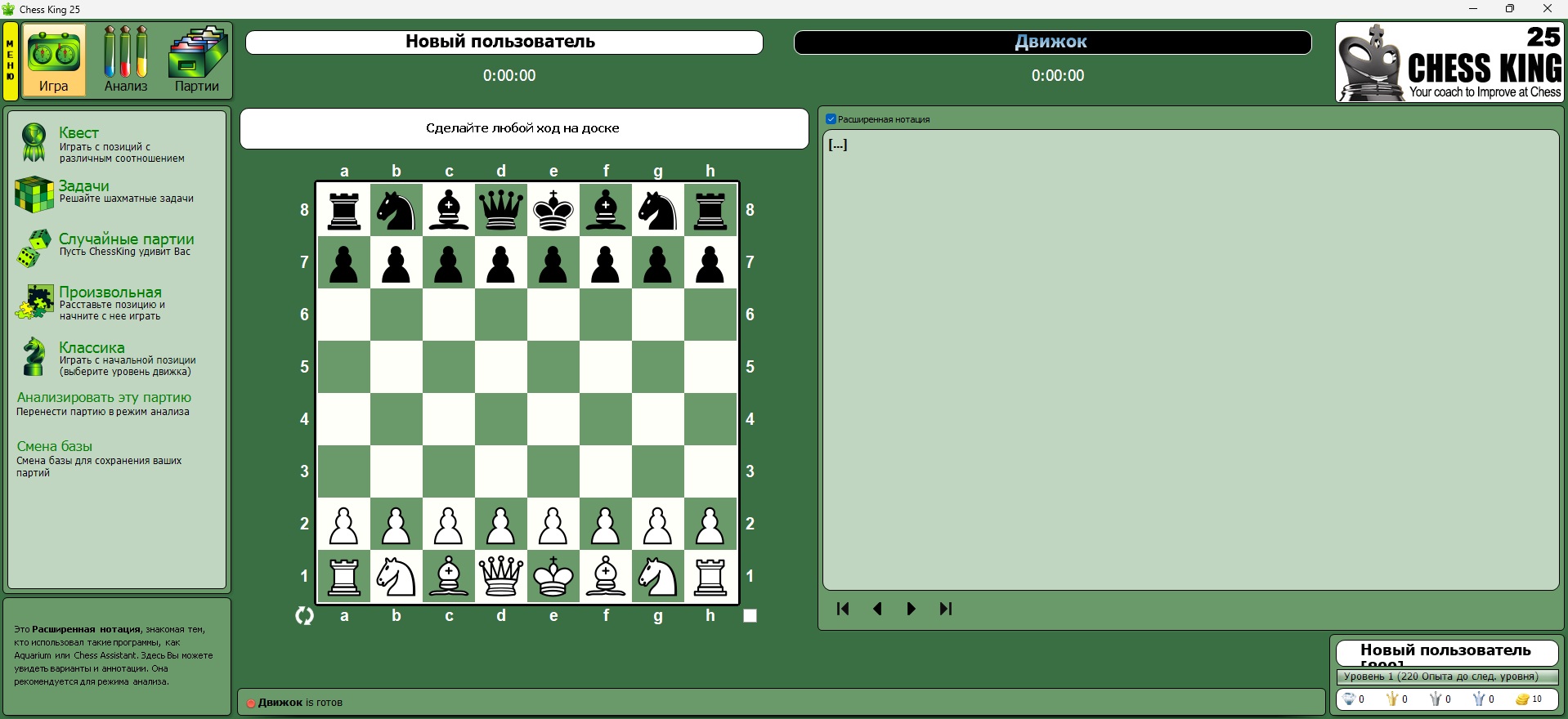The height and width of the screenshot is (719, 1568).
Task: Step back one move
Action: click(x=877, y=609)
